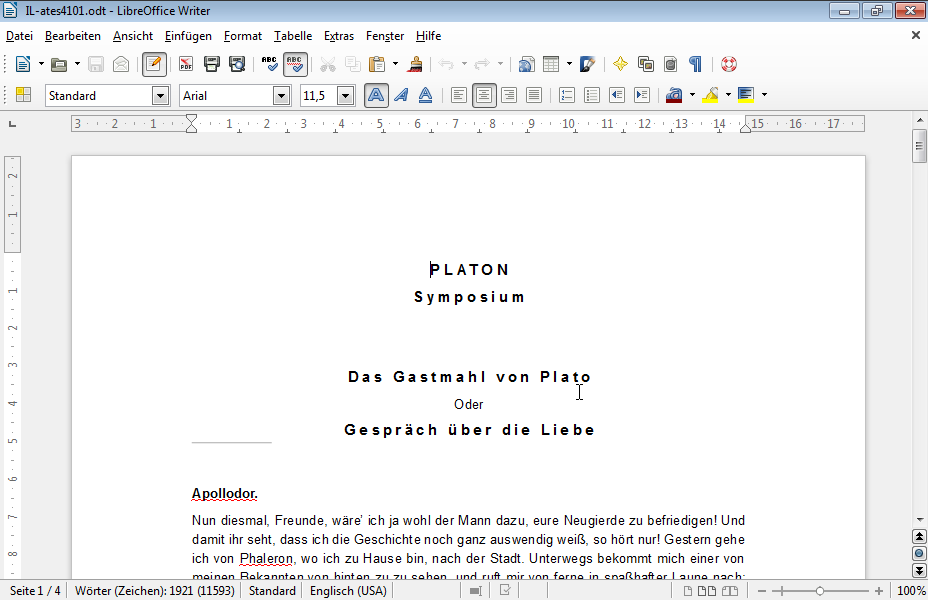928x600 pixels.
Task: Insert Hyperlink icon in toolbar
Action: coord(526,64)
